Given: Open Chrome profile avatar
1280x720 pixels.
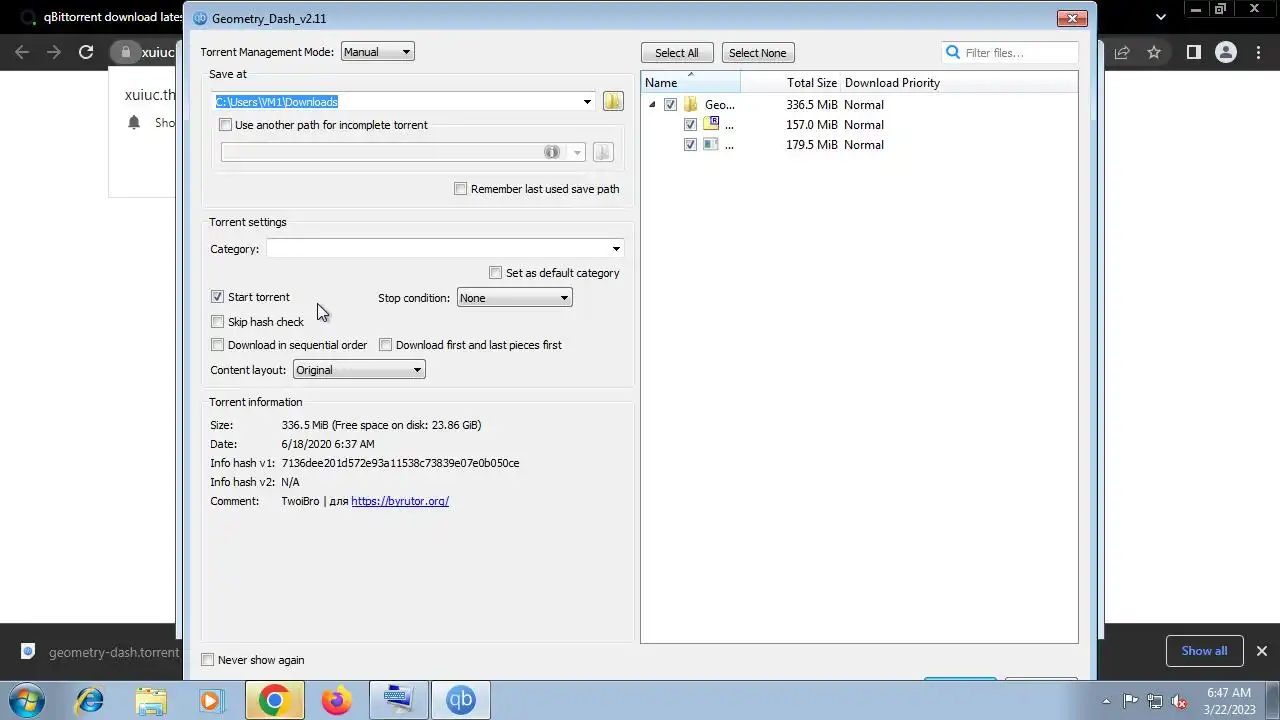Looking at the screenshot, I should pyautogui.click(x=1225, y=52).
